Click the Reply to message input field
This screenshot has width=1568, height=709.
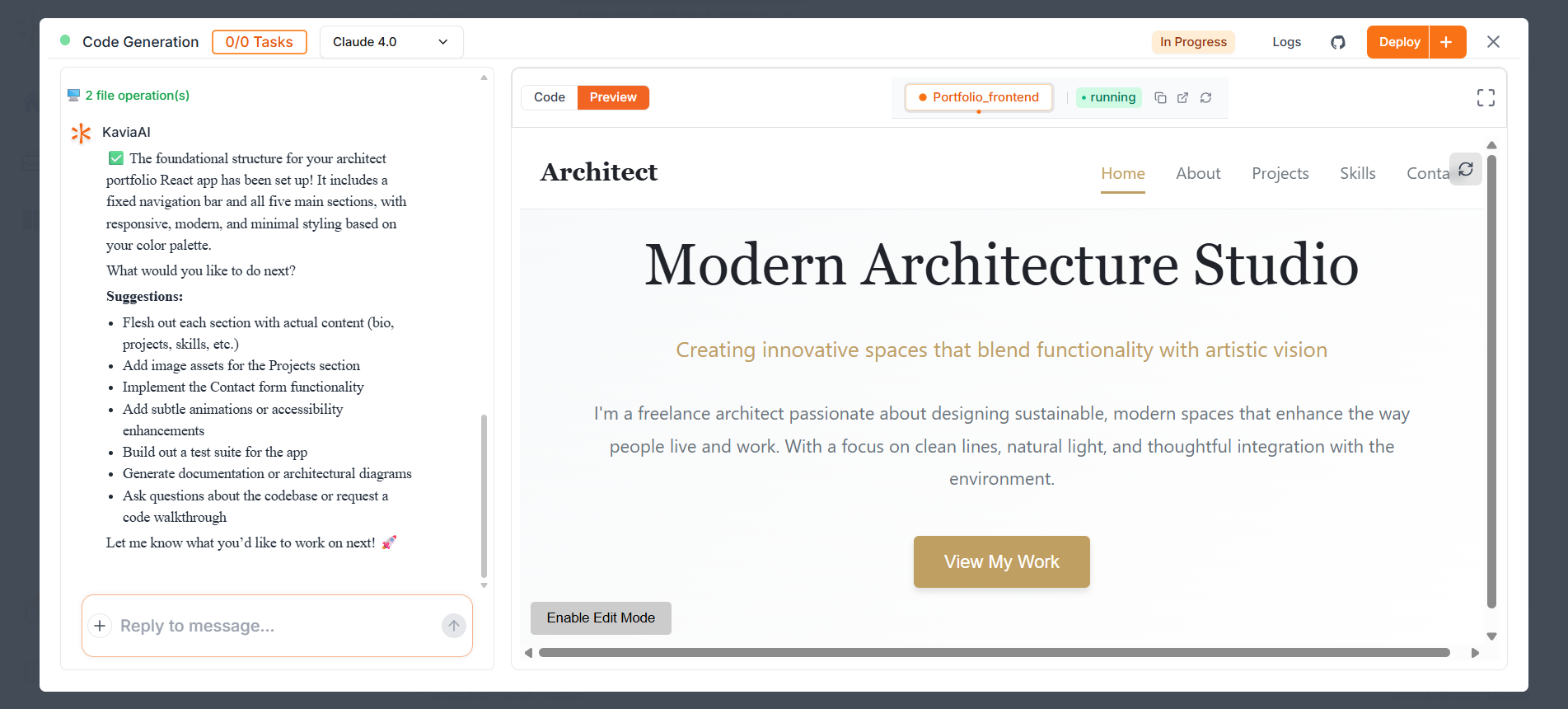point(272,626)
